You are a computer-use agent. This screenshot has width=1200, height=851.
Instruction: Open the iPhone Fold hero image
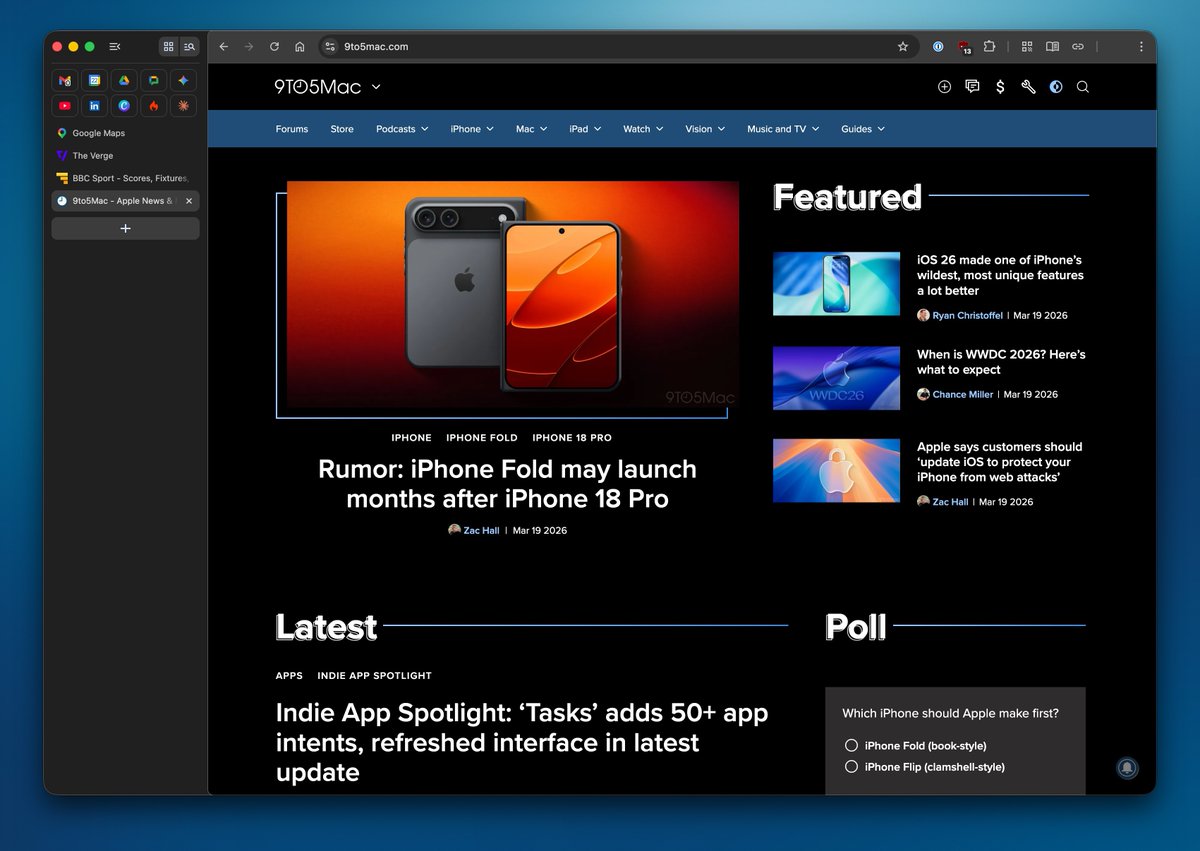(512, 294)
